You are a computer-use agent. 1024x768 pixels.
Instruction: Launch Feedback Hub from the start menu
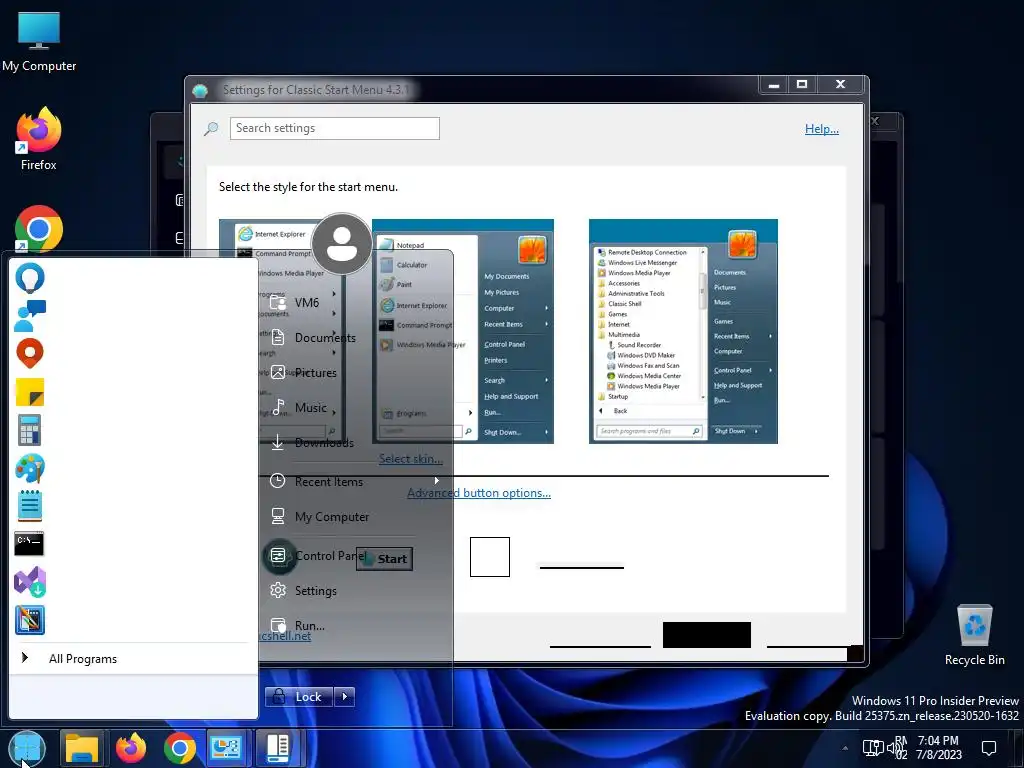(x=30, y=315)
